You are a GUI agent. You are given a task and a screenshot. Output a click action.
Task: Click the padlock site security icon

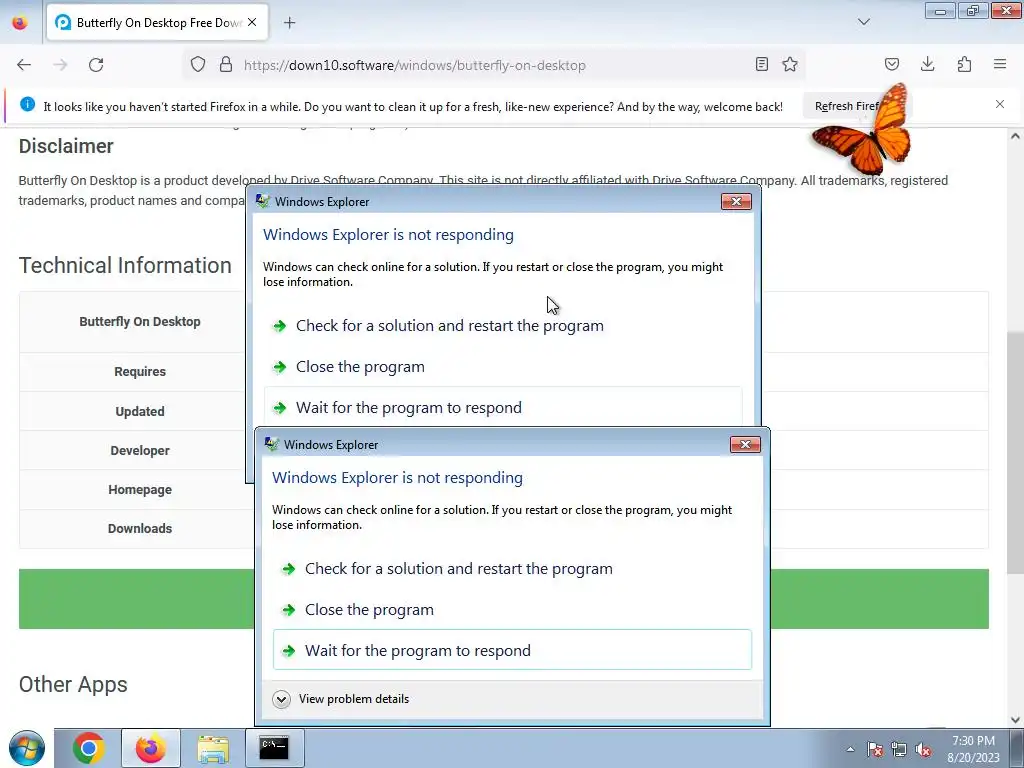point(226,65)
